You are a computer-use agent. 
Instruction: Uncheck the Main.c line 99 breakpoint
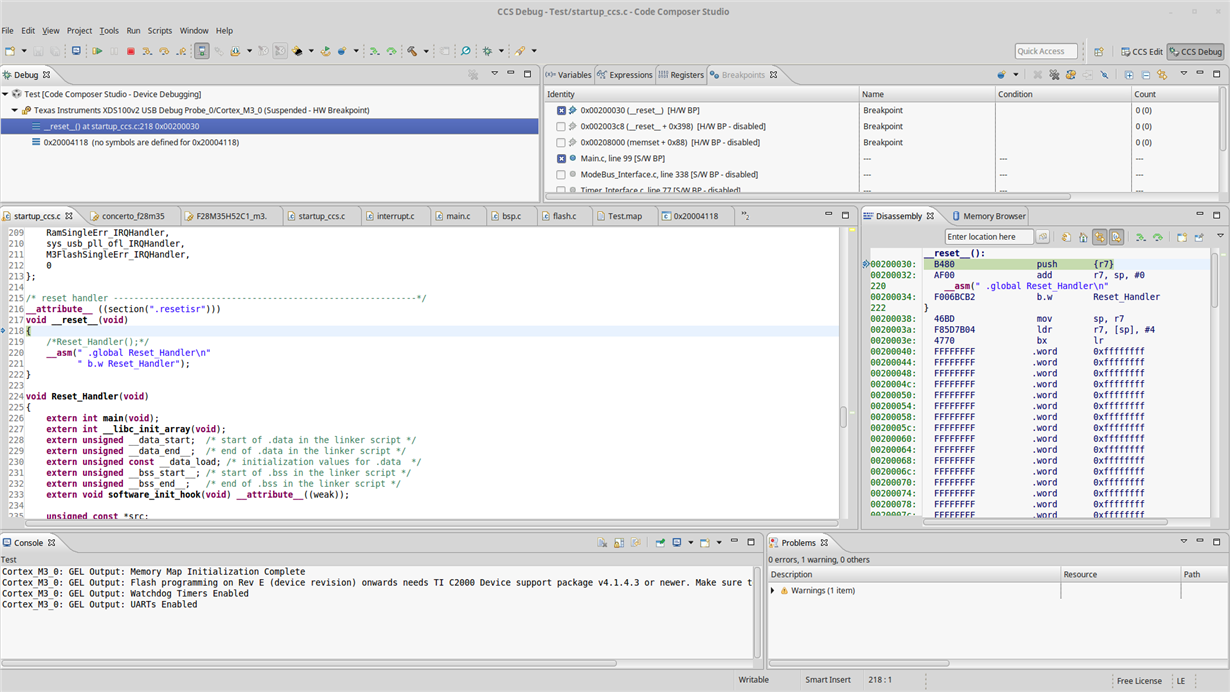click(x=561, y=158)
